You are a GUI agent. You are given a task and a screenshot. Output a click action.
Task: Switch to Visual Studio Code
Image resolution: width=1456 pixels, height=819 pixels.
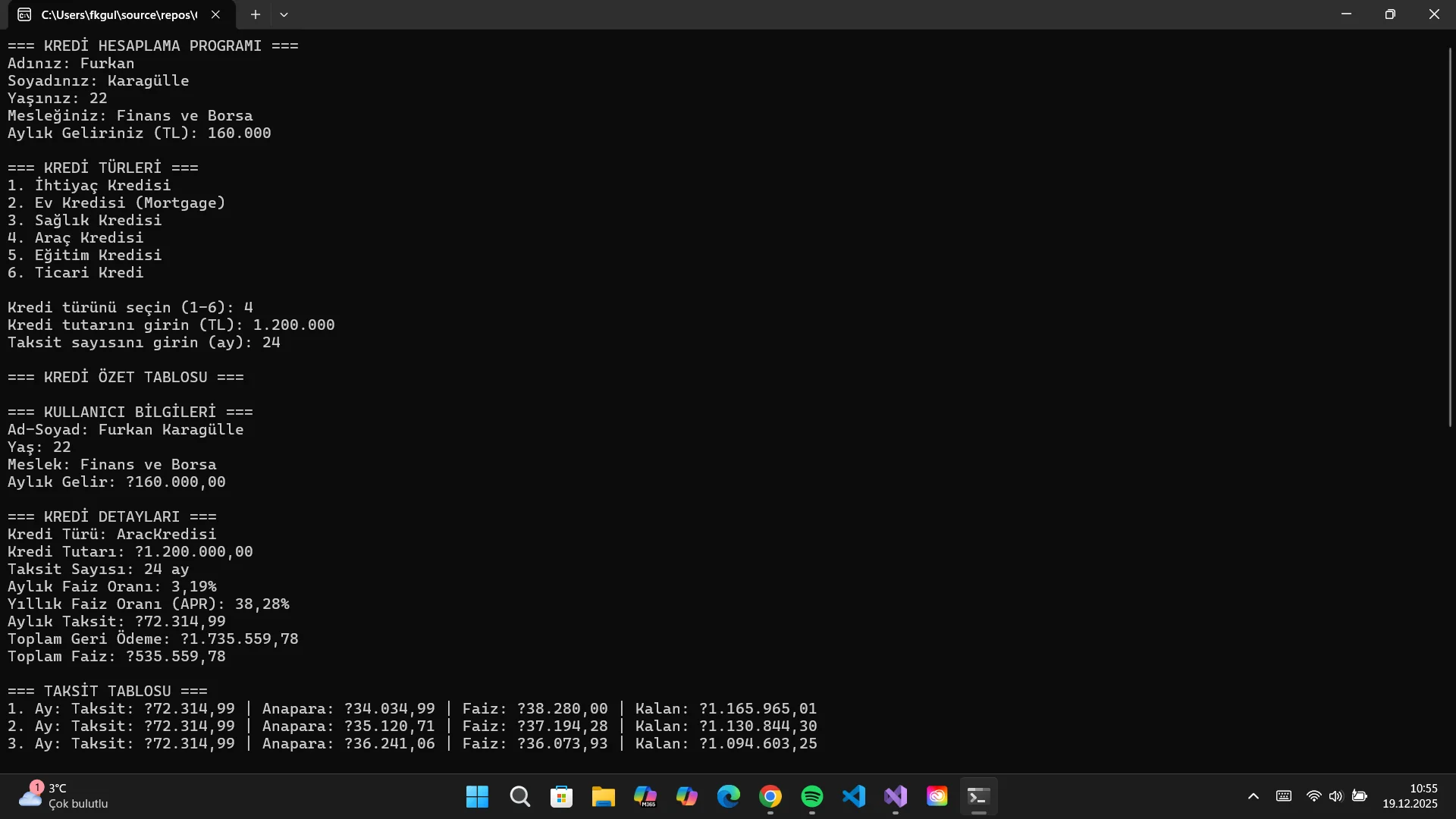[x=854, y=796]
